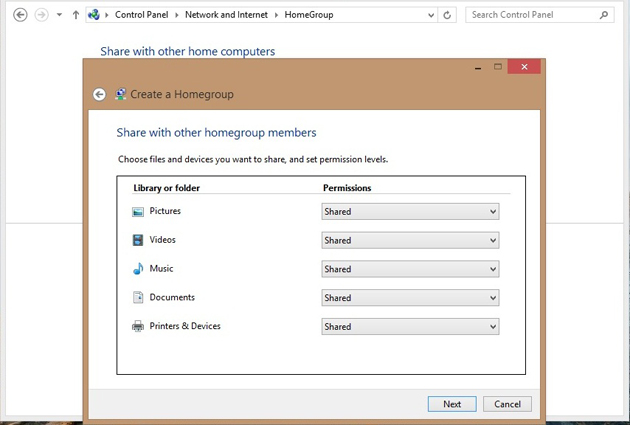Open Printers & Devices permissions dropdown
Image resolution: width=630 pixels, height=425 pixels.
click(x=410, y=327)
